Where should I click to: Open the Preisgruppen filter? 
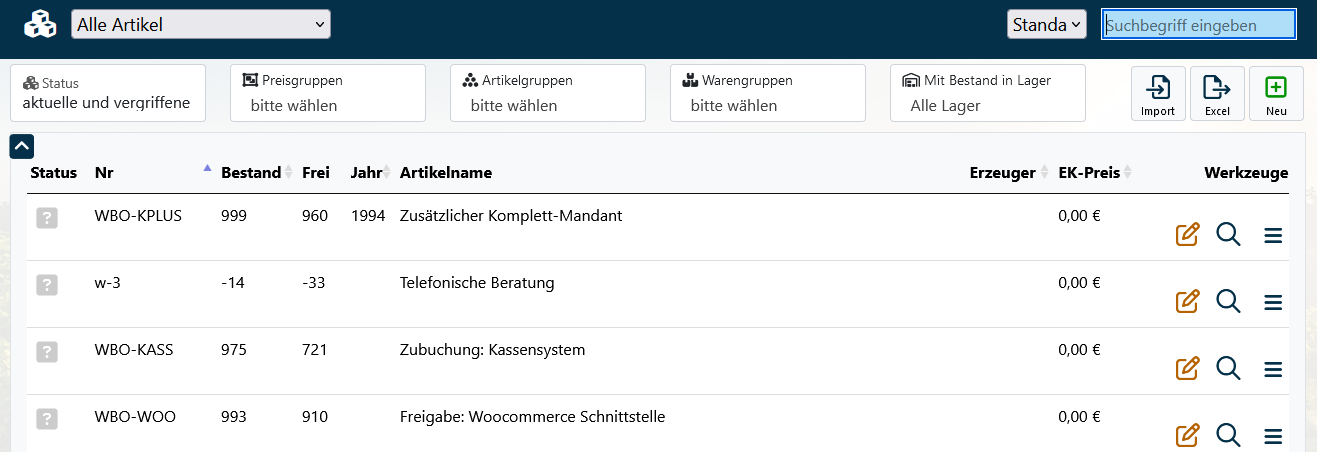tap(328, 94)
